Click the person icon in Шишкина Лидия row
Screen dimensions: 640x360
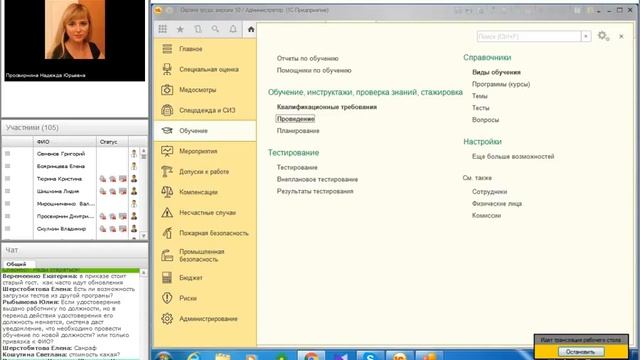[x=134, y=191]
